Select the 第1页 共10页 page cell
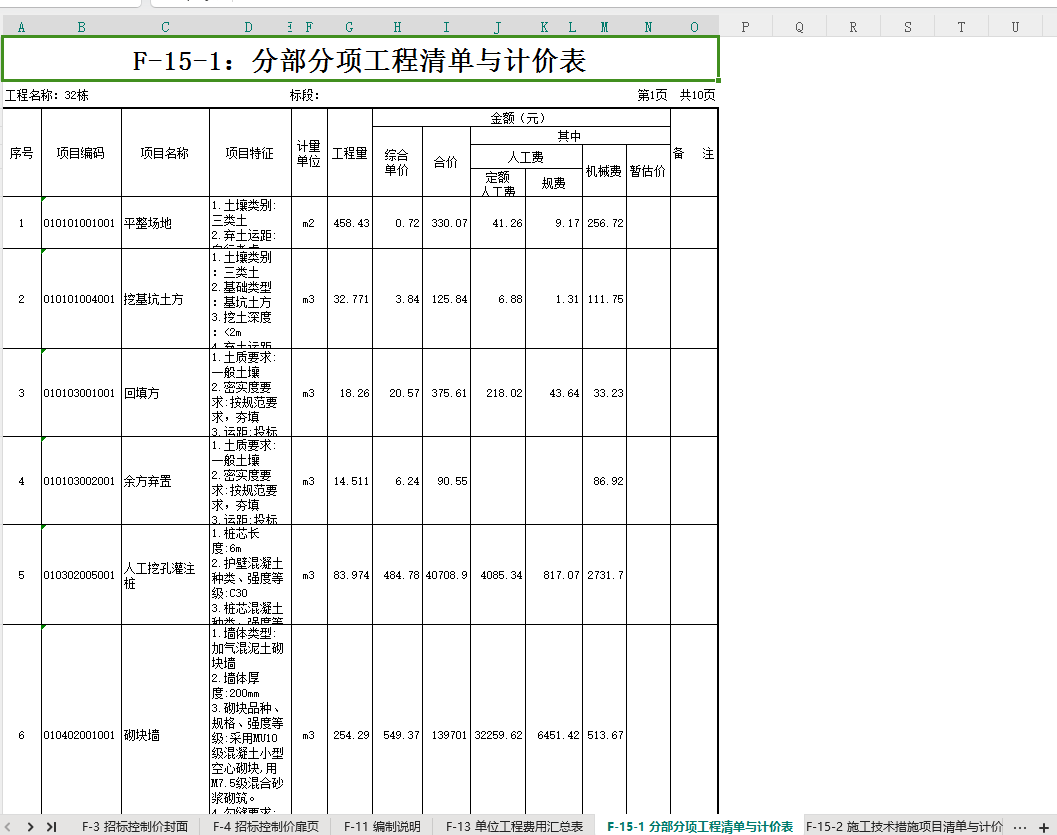The height and width of the screenshot is (835, 1057). coord(676,95)
